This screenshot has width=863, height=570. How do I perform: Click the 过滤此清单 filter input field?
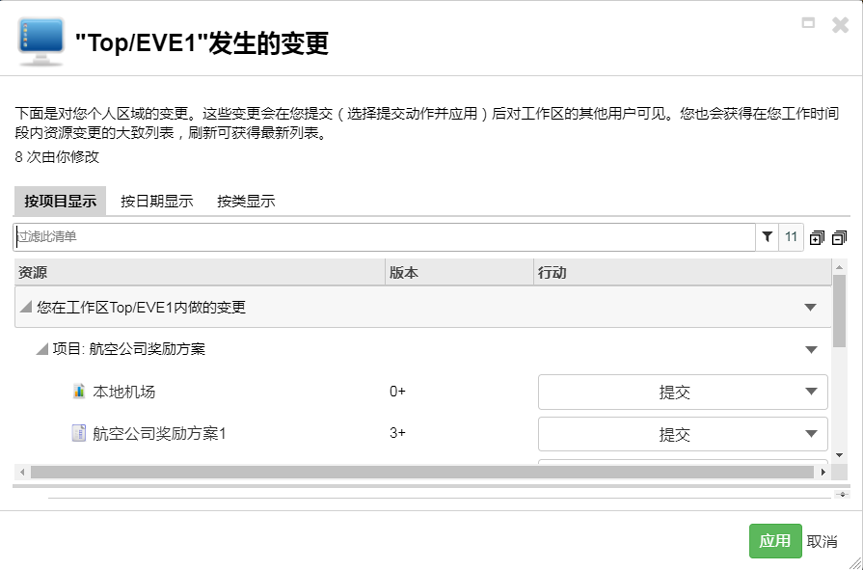tap(384, 237)
